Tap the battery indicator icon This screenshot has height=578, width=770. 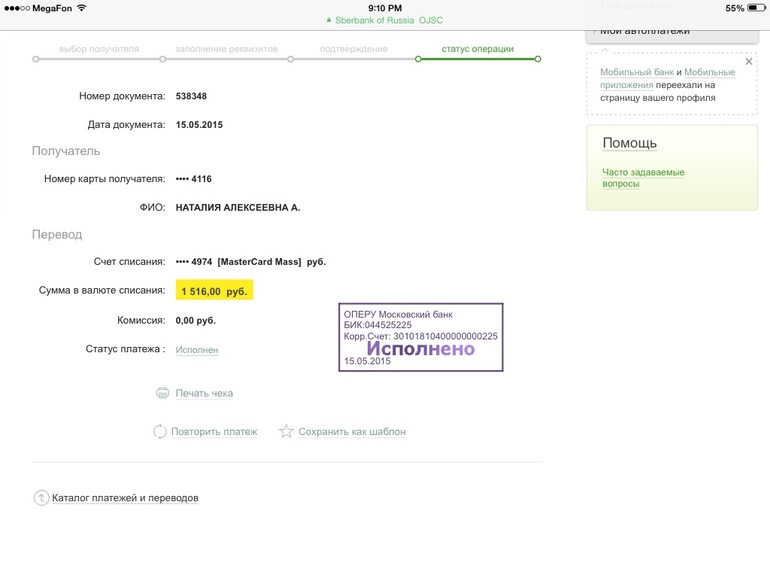pyautogui.click(x=756, y=8)
